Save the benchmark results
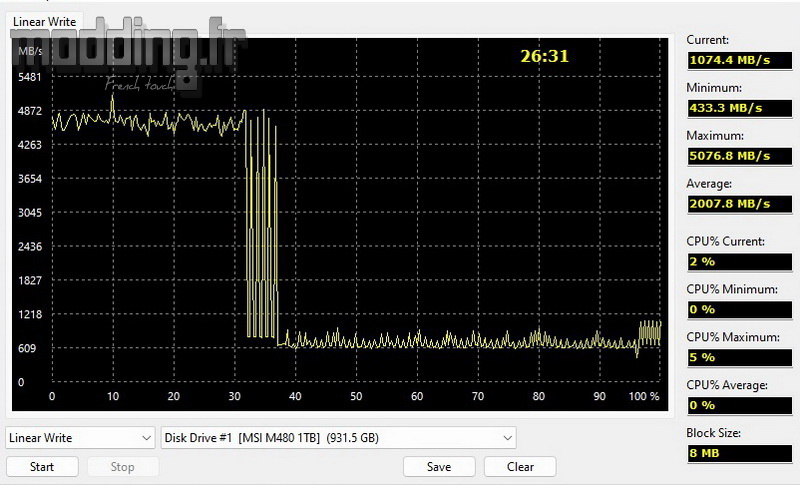 click(439, 467)
